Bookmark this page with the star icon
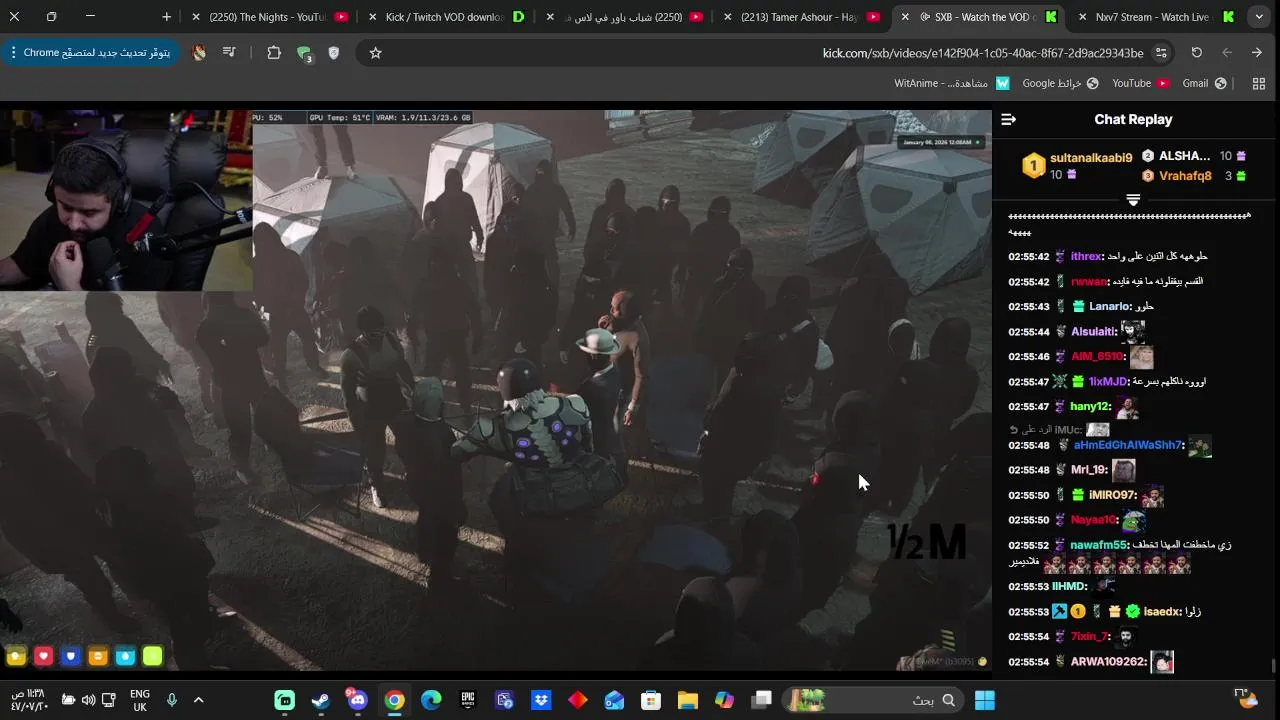This screenshot has height=720, width=1280. click(x=375, y=53)
